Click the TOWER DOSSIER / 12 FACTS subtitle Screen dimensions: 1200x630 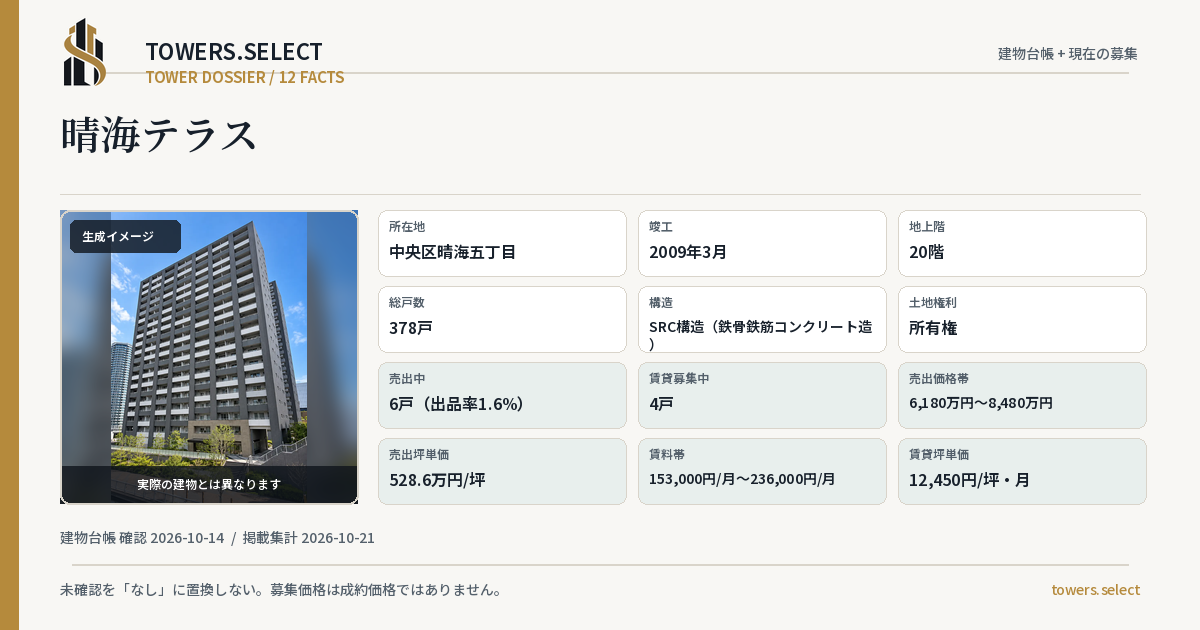[245, 77]
